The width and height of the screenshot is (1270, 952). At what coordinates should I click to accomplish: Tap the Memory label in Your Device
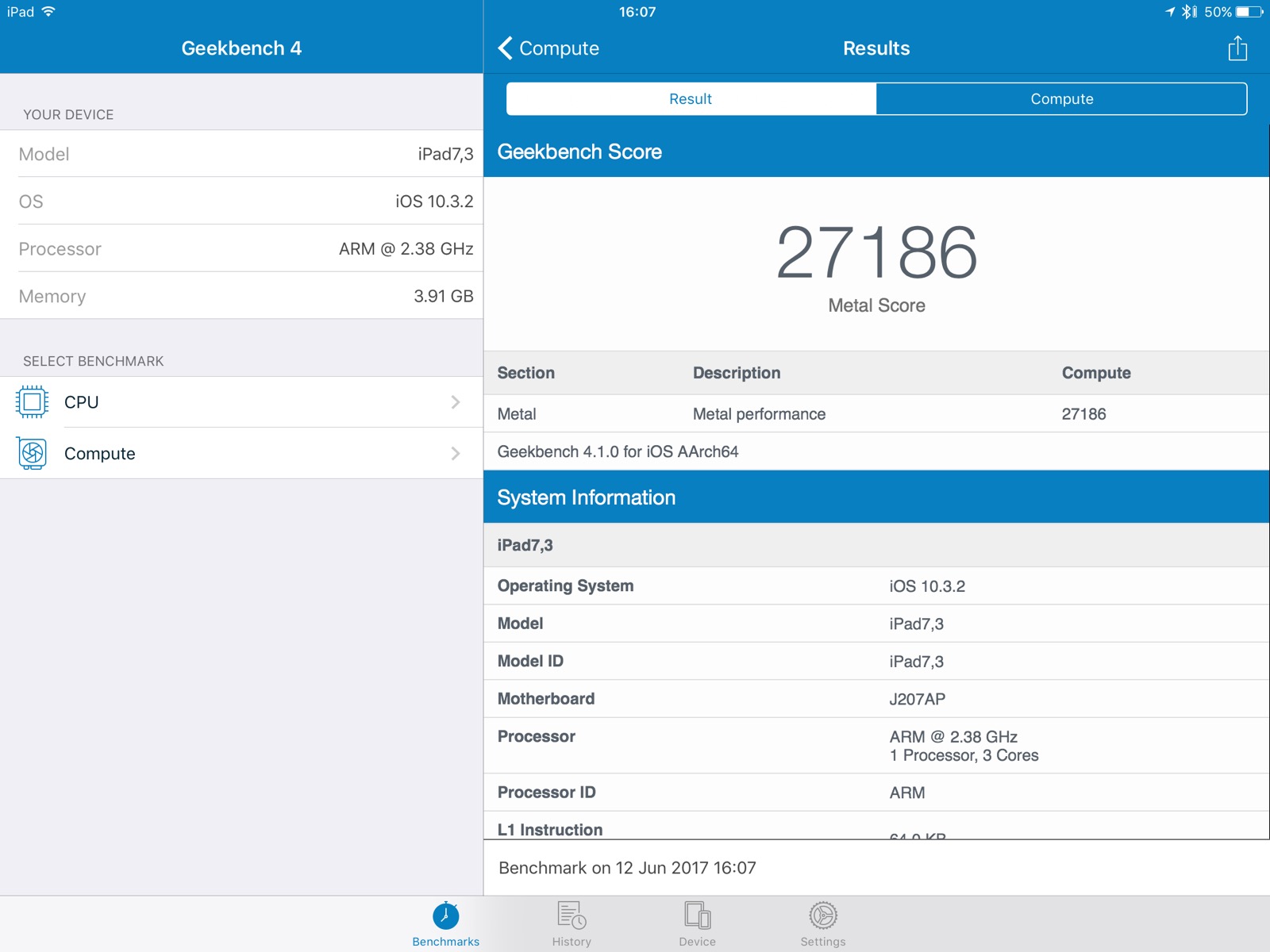pyautogui.click(x=52, y=296)
